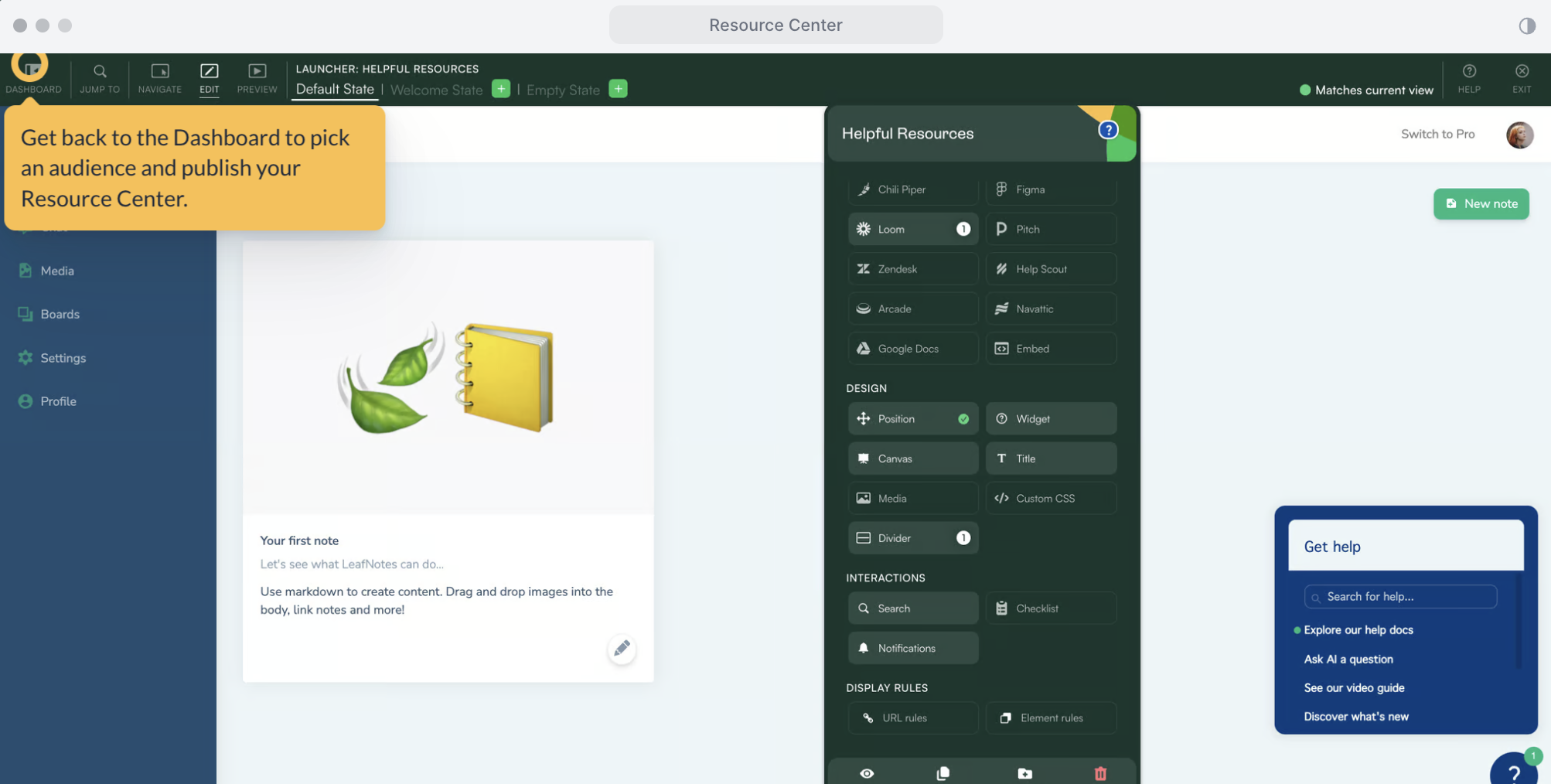The width and height of the screenshot is (1551, 784).
Task: Exit the builder via Exit icon
Action: tap(1522, 78)
